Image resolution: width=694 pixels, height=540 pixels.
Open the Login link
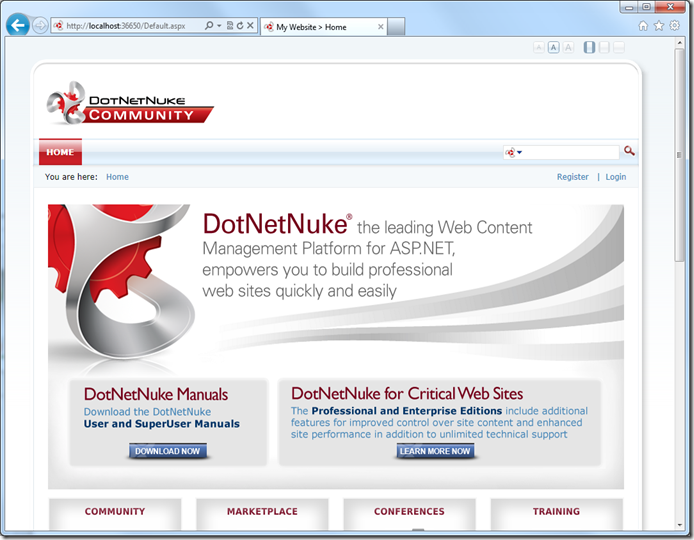pyautogui.click(x=616, y=177)
